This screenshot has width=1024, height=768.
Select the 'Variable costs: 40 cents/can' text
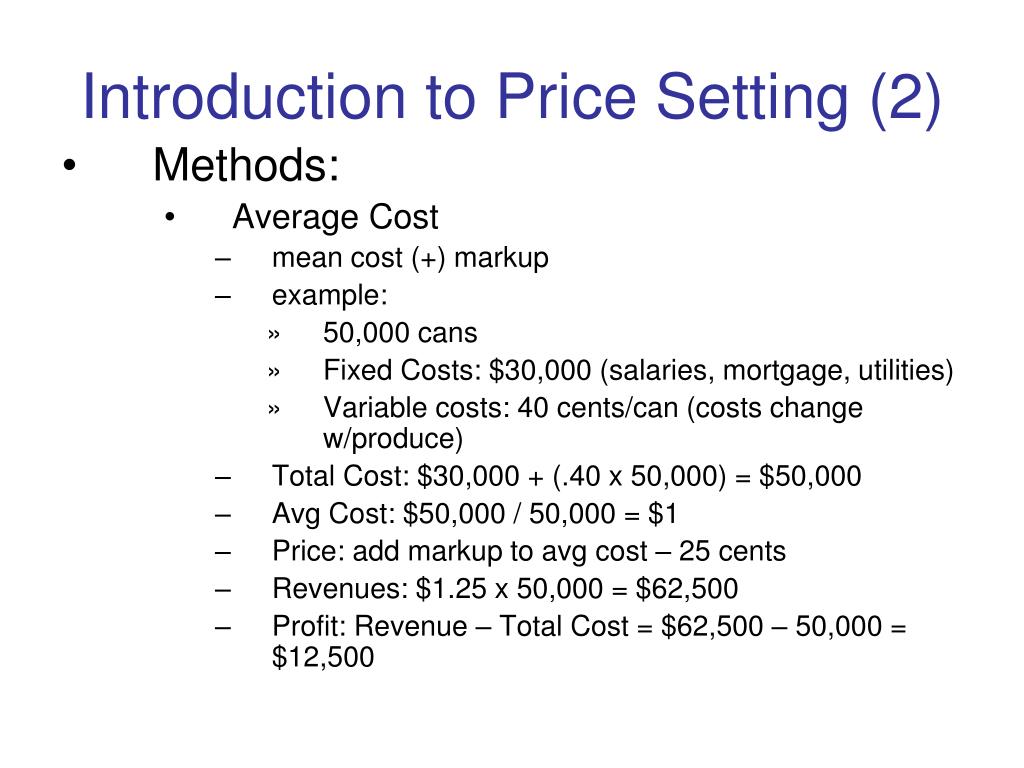click(501, 408)
